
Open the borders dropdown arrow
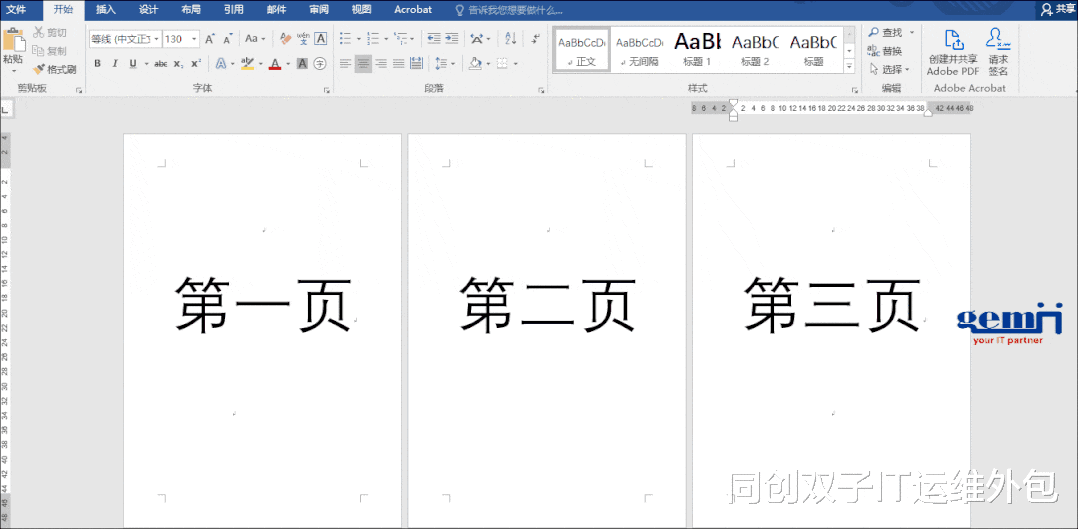coord(516,63)
